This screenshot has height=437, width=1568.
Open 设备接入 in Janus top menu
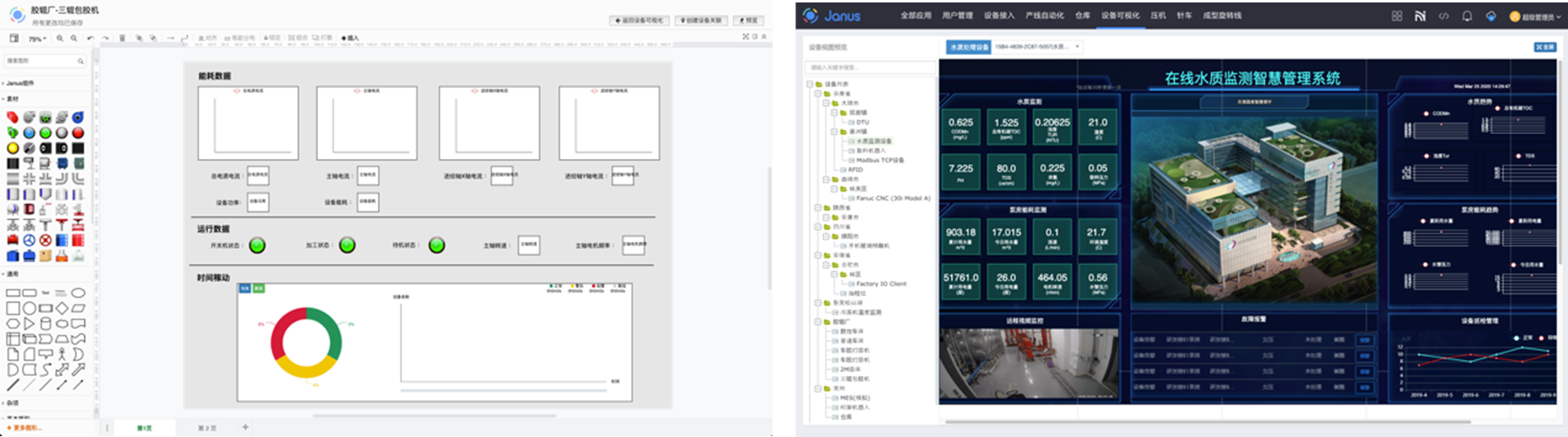click(999, 16)
